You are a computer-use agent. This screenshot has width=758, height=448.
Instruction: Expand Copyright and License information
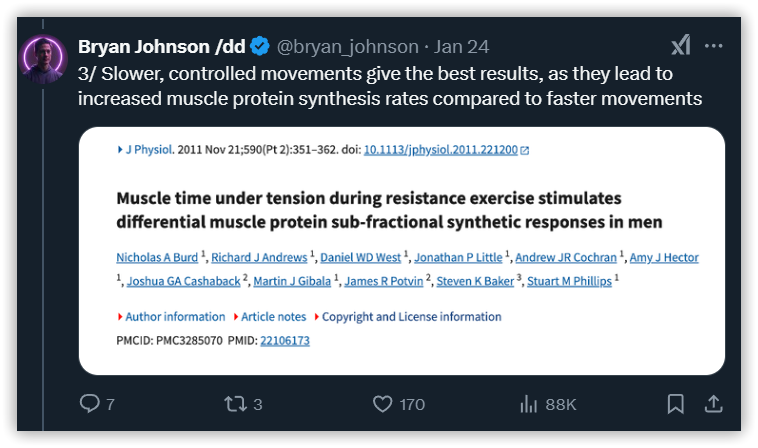pyautogui.click(x=408, y=317)
